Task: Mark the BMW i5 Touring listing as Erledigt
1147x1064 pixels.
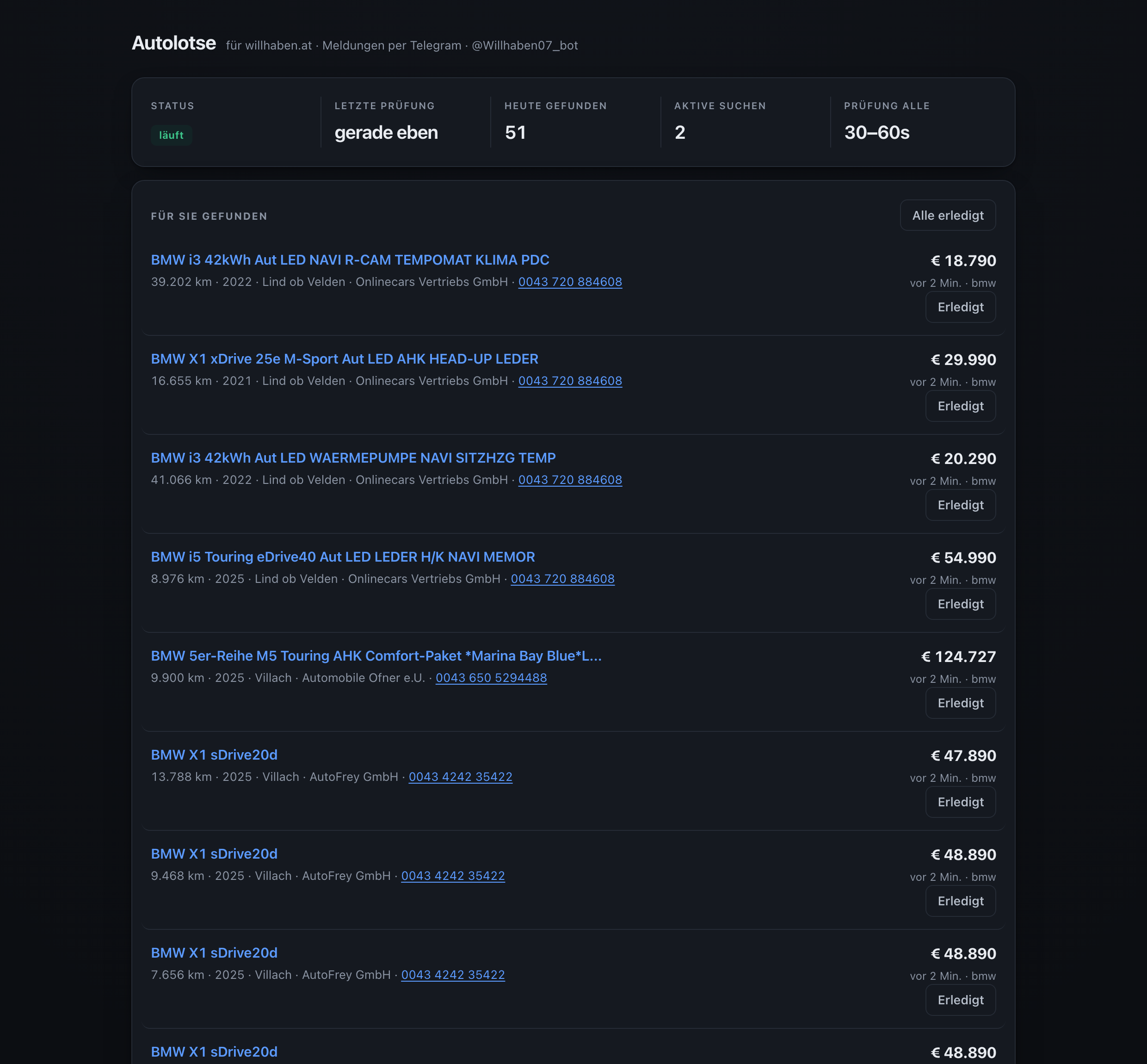Action: (961, 604)
